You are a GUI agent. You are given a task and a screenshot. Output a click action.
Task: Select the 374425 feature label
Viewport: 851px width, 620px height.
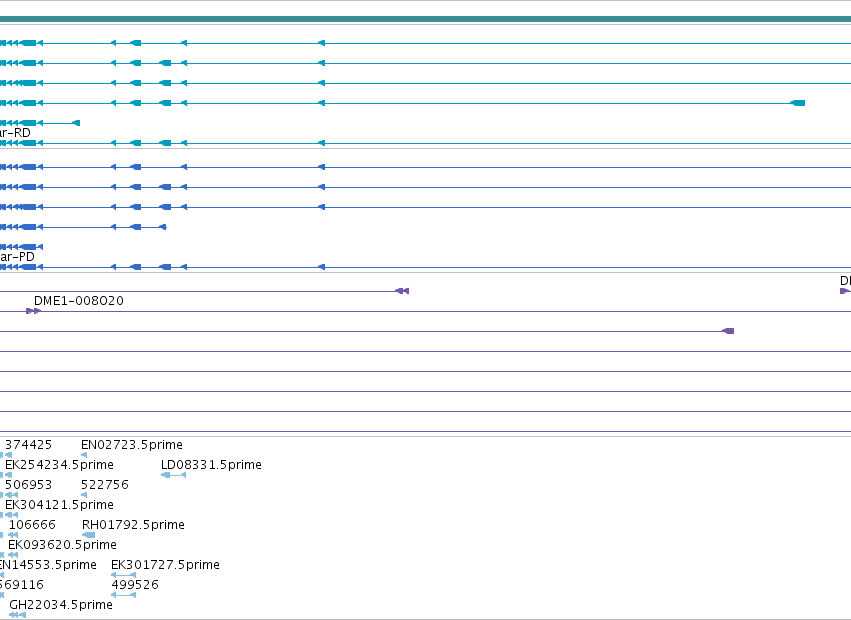coord(28,445)
